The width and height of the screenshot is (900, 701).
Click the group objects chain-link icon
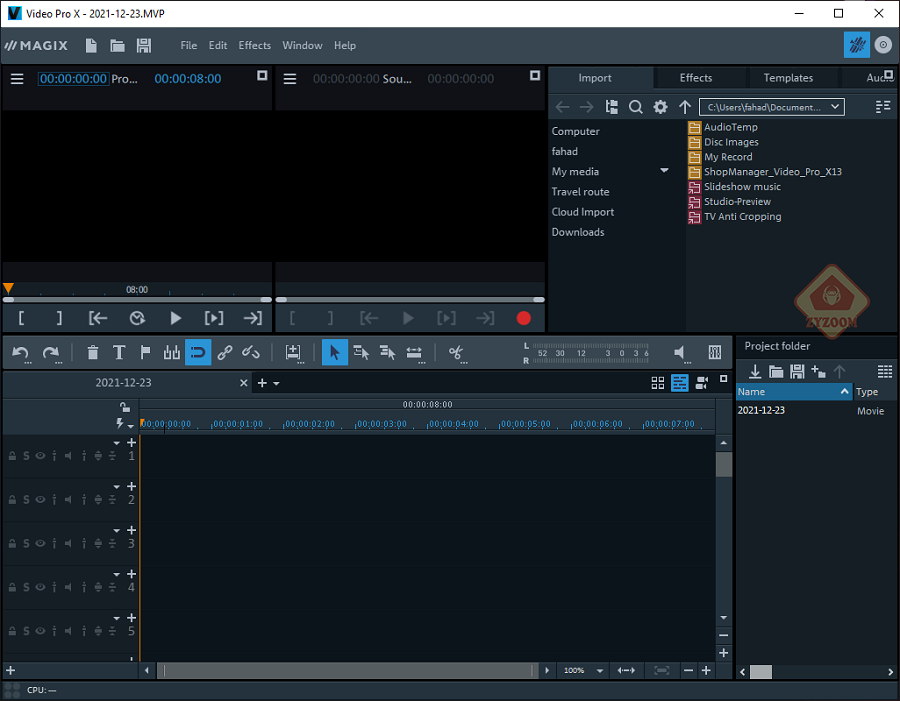click(x=224, y=352)
